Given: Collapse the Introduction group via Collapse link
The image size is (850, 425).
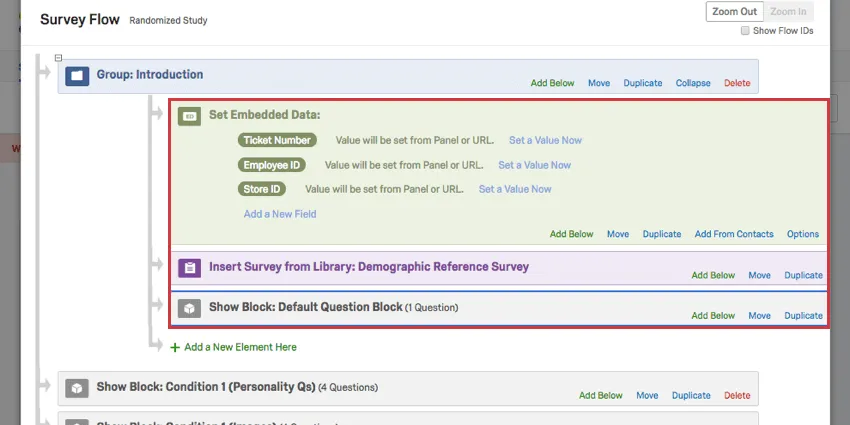Looking at the screenshot, I should (x=693, y=83).
